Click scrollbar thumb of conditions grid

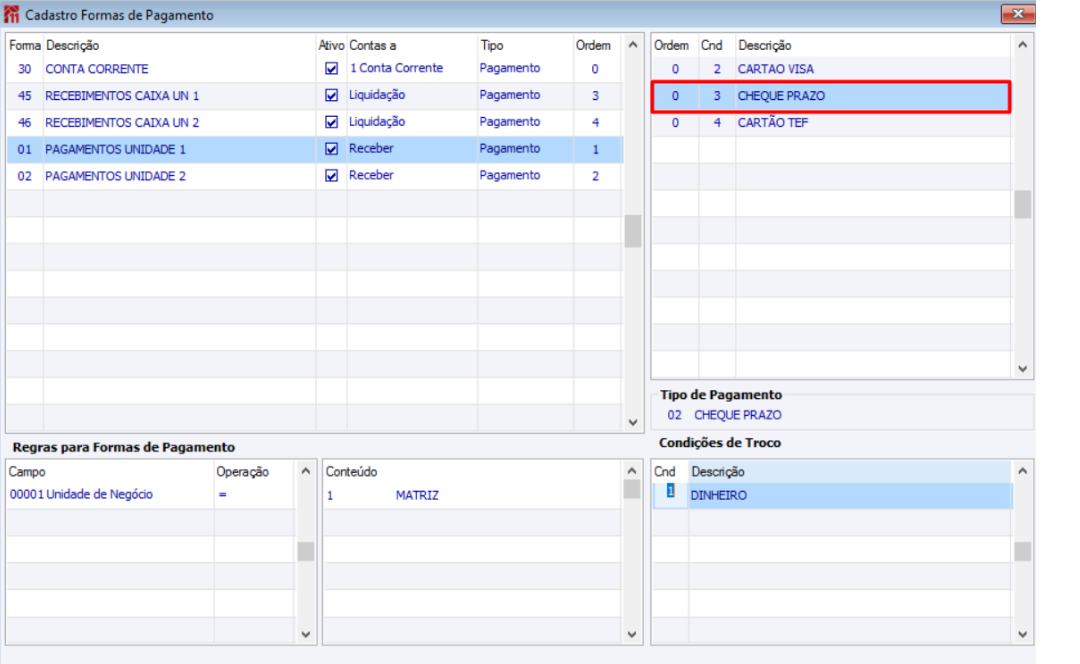click(1022, 205)
